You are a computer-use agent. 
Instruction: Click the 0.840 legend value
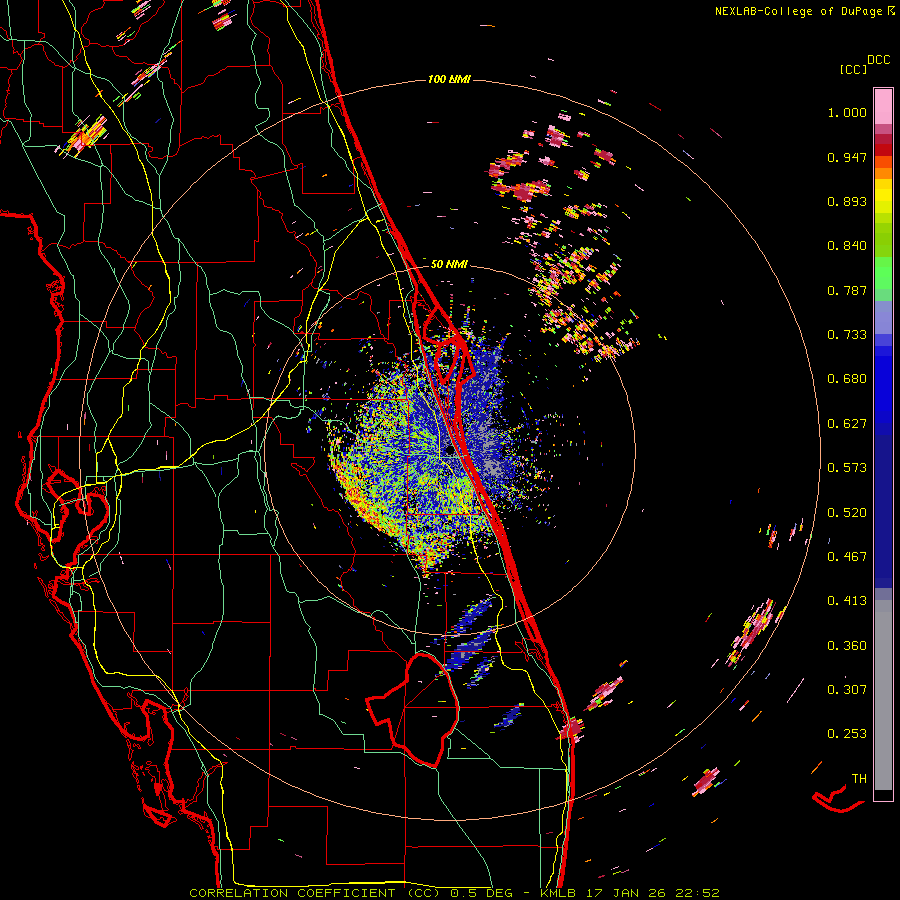point(847,246)
